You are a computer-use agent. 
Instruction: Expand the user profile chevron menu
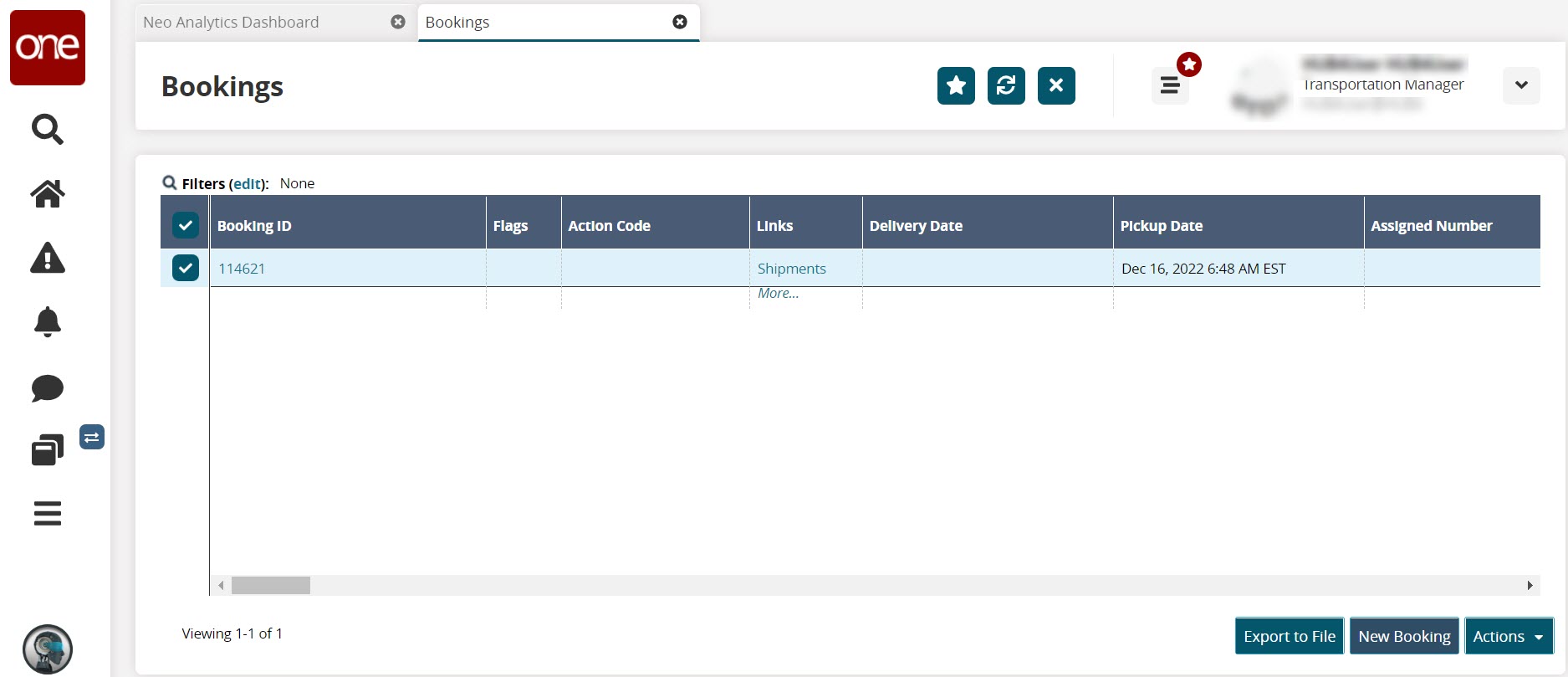coord(1521,85)
